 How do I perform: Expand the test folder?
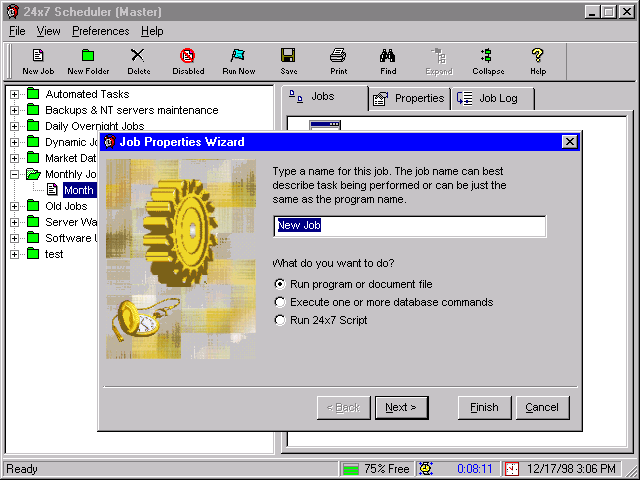click(x=14, y=254)
